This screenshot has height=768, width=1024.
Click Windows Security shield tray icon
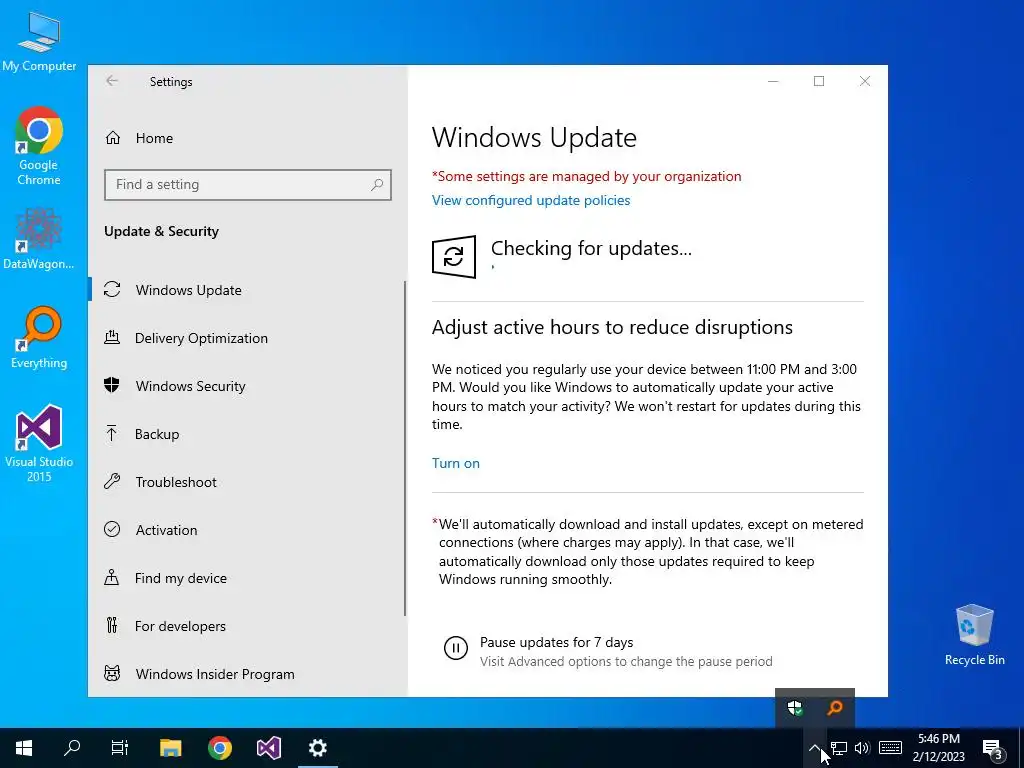click(795, 708)
